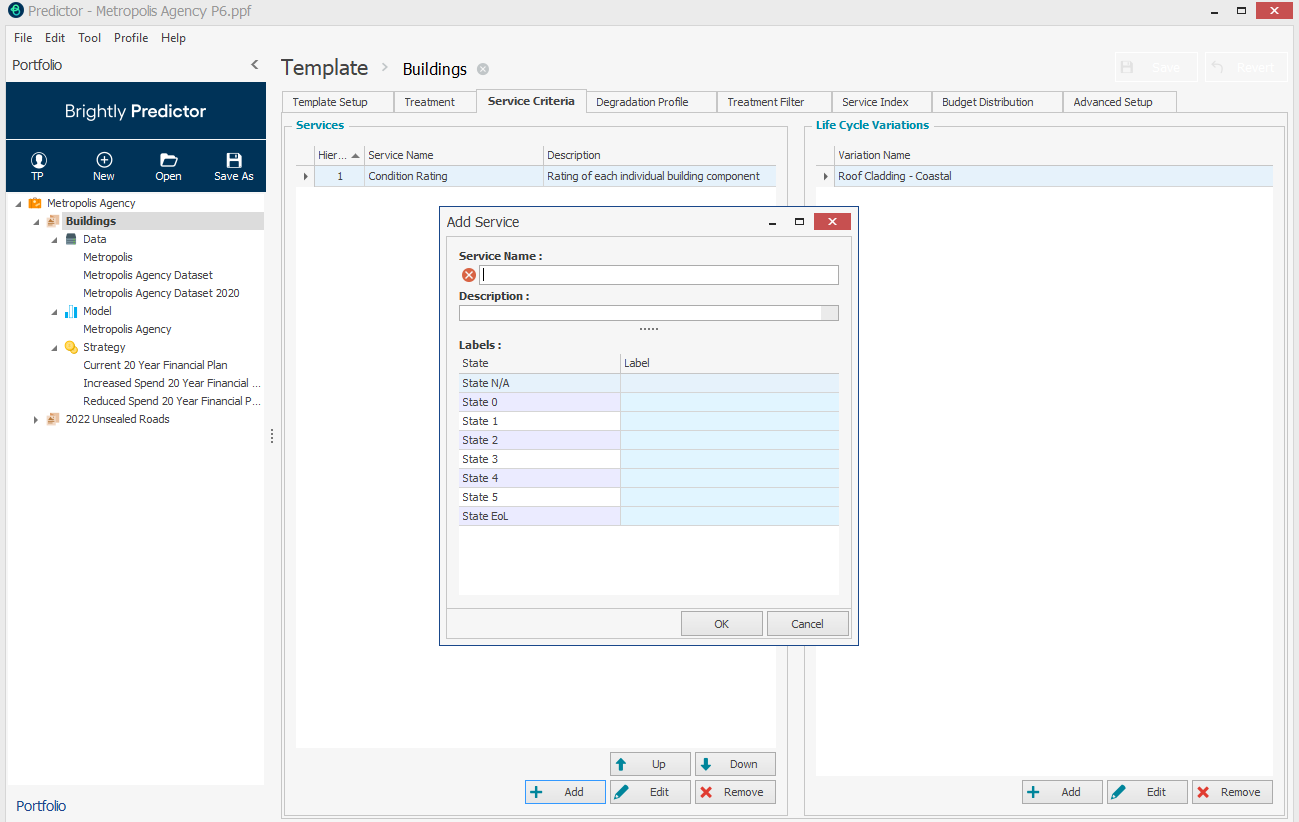Open the Profile menu

click(131, 38)
